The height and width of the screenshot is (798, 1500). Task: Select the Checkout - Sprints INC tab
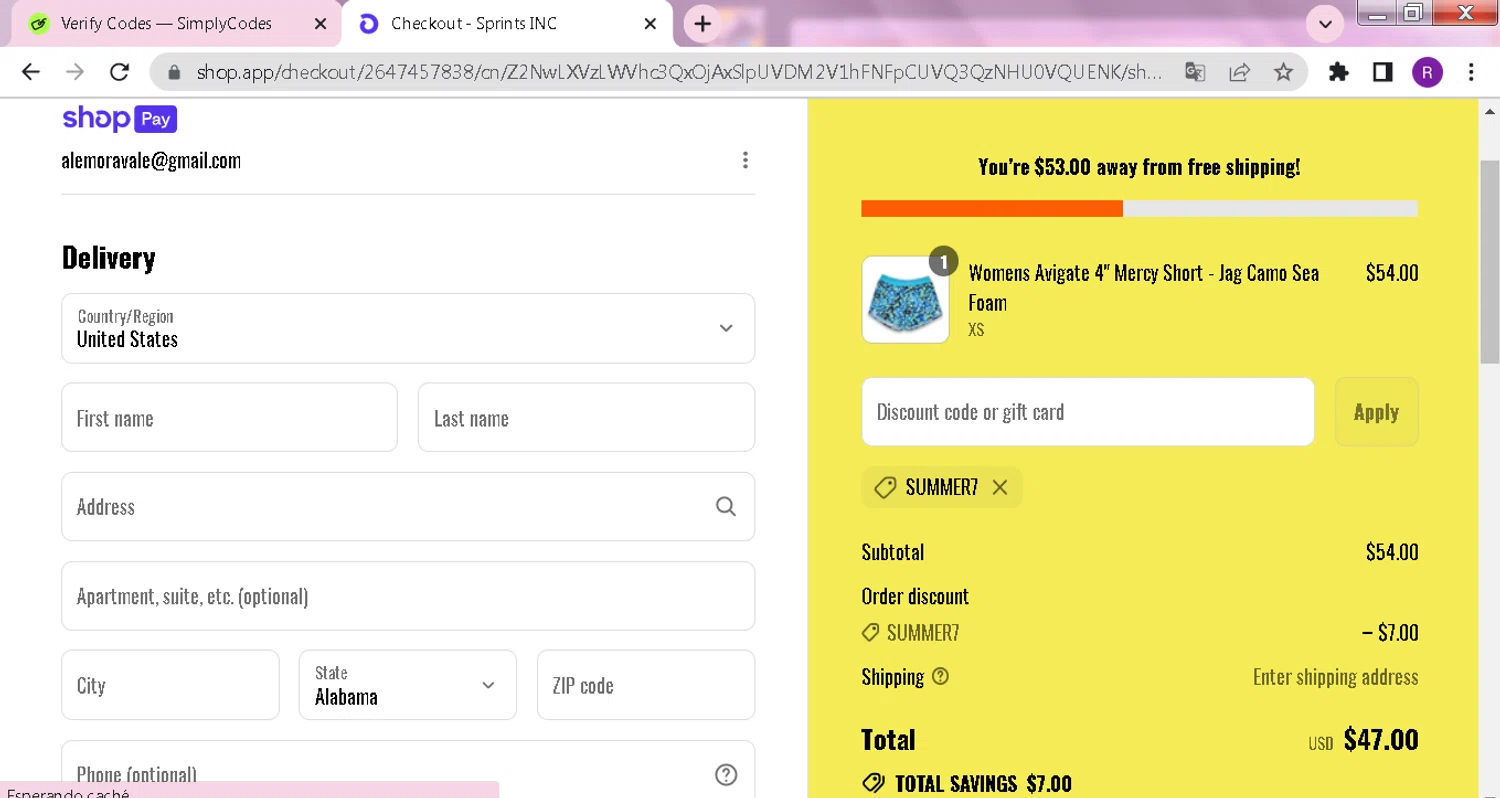pos(505,24)
